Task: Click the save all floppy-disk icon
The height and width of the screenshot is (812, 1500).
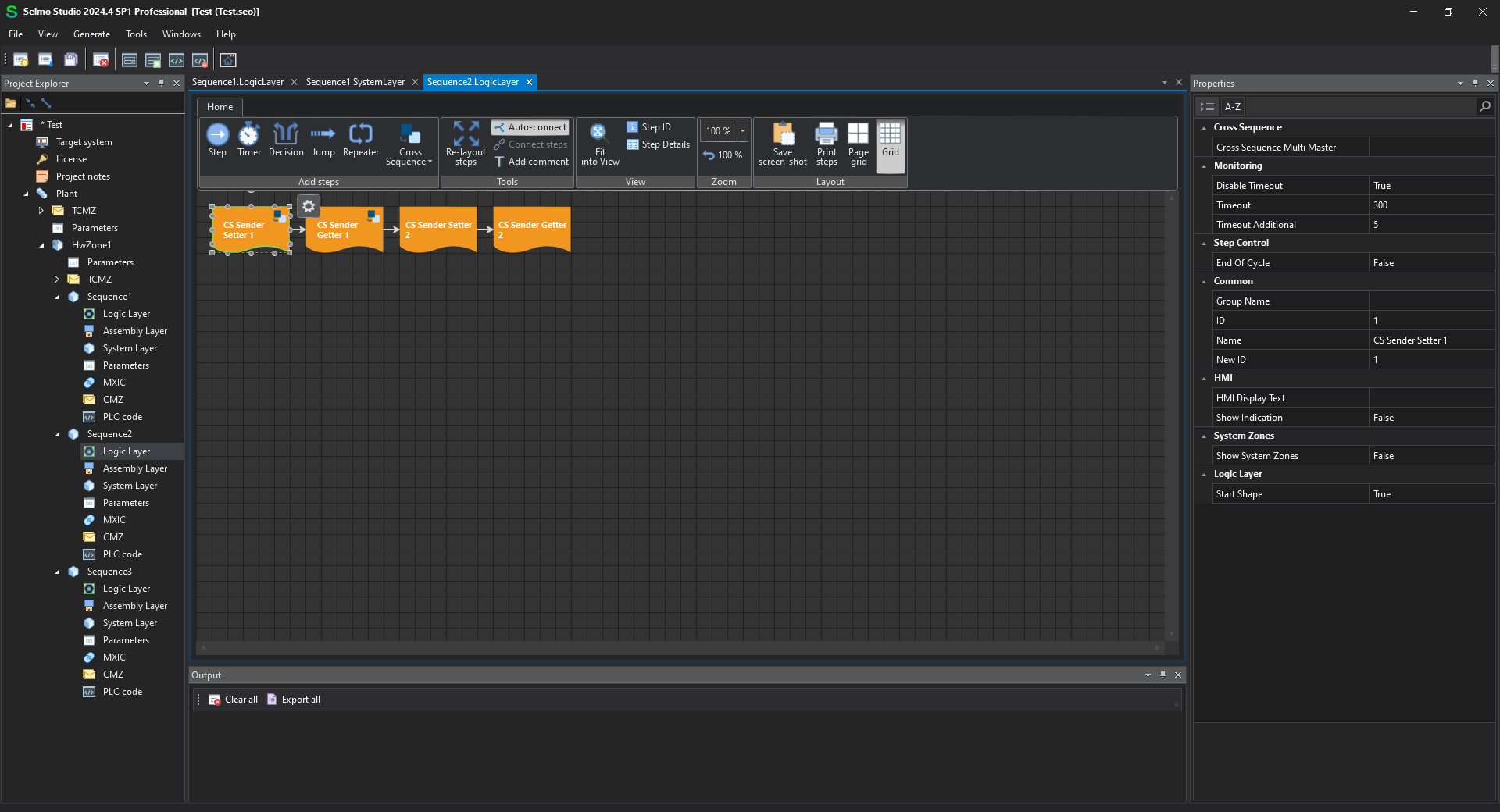Action: (70, 60)
